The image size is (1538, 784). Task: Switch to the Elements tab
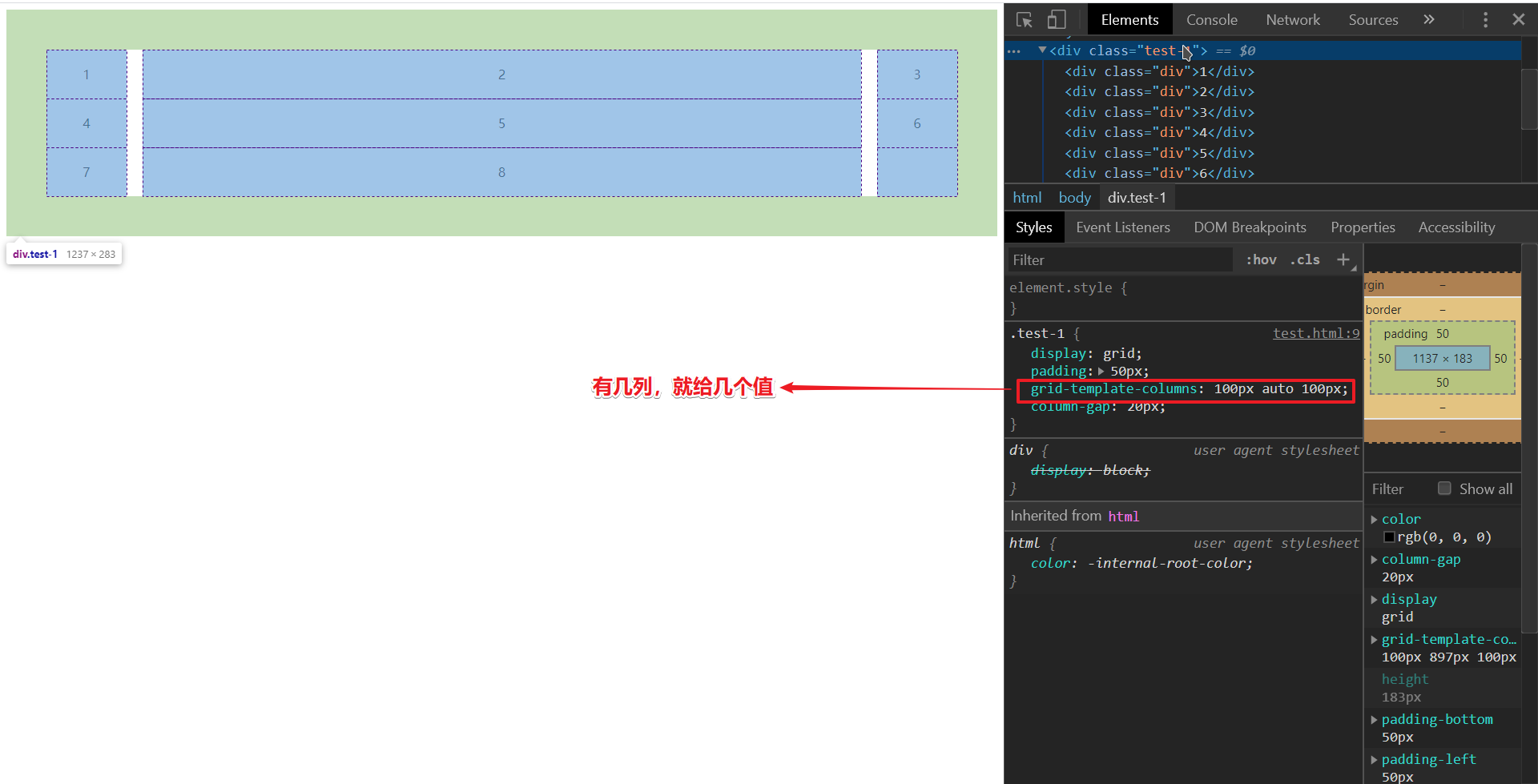(x=1129, y=20)
